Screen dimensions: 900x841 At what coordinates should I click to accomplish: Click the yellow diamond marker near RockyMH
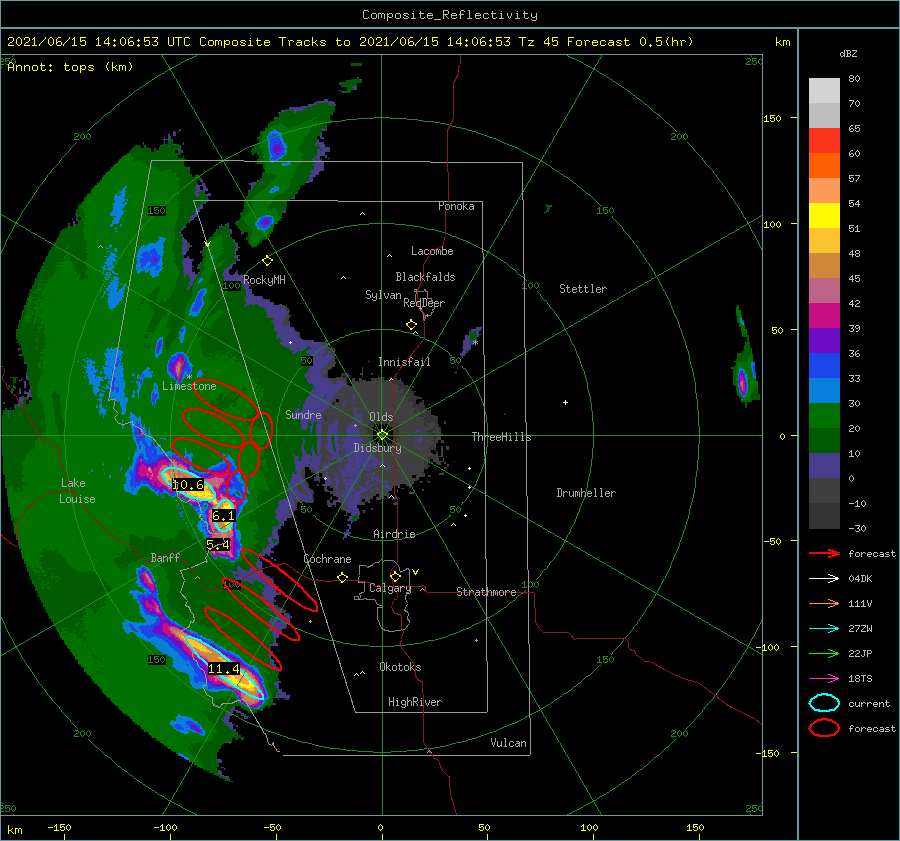coord(267,261)
